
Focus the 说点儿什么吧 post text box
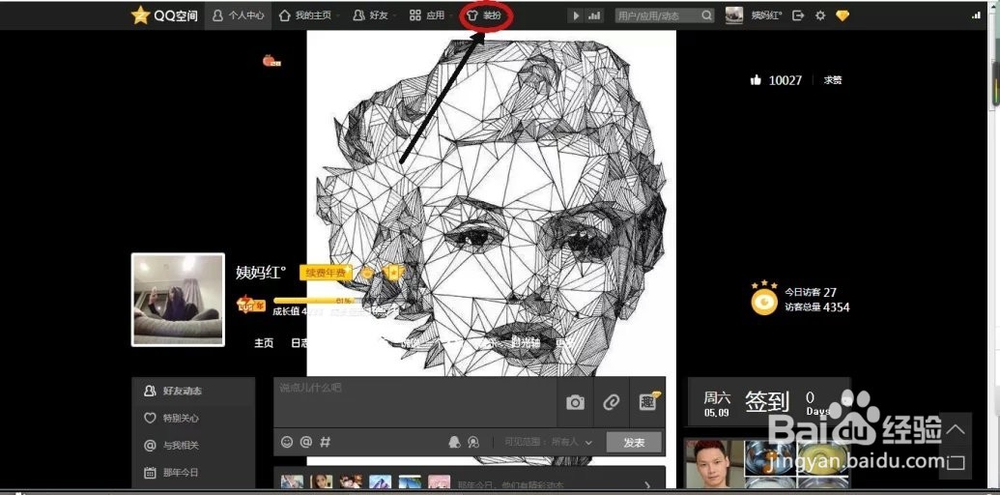coord(415,402)
